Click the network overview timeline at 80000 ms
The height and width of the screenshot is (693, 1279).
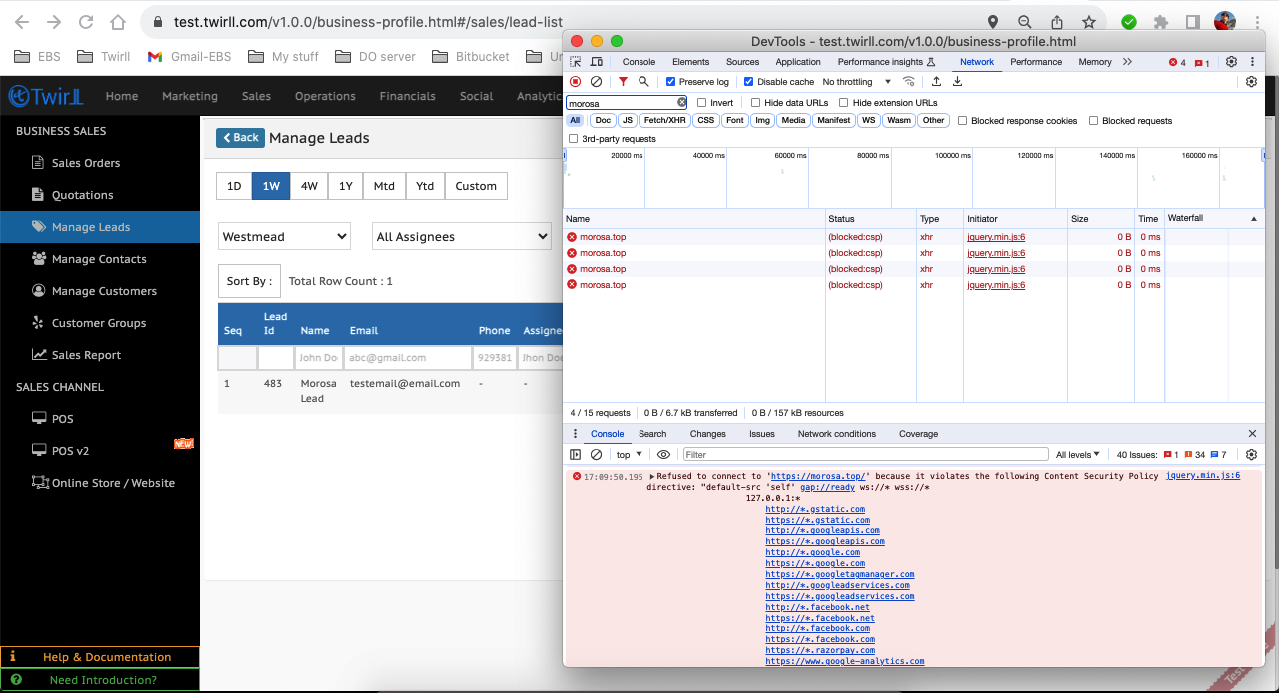point(874,170)
